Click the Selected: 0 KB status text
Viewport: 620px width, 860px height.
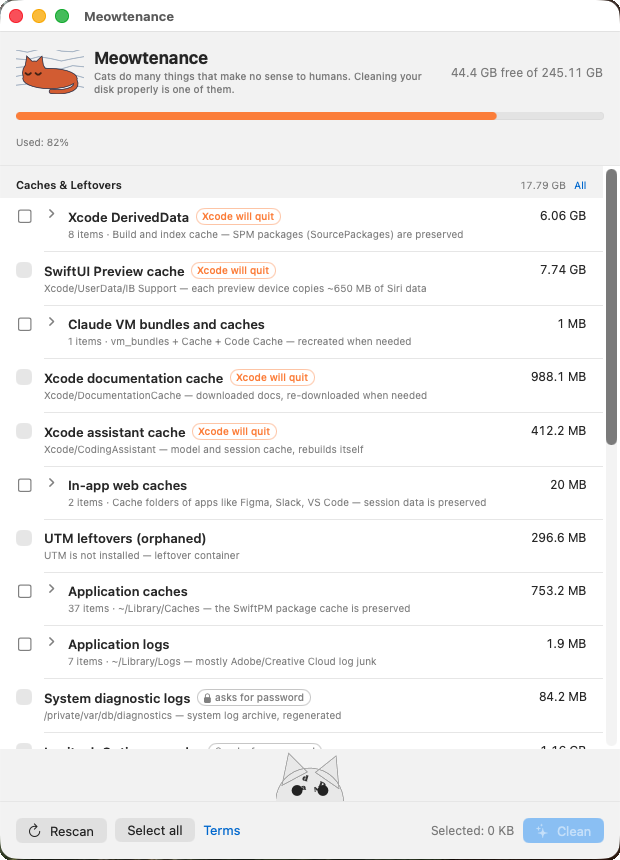[x=472, y=831]
